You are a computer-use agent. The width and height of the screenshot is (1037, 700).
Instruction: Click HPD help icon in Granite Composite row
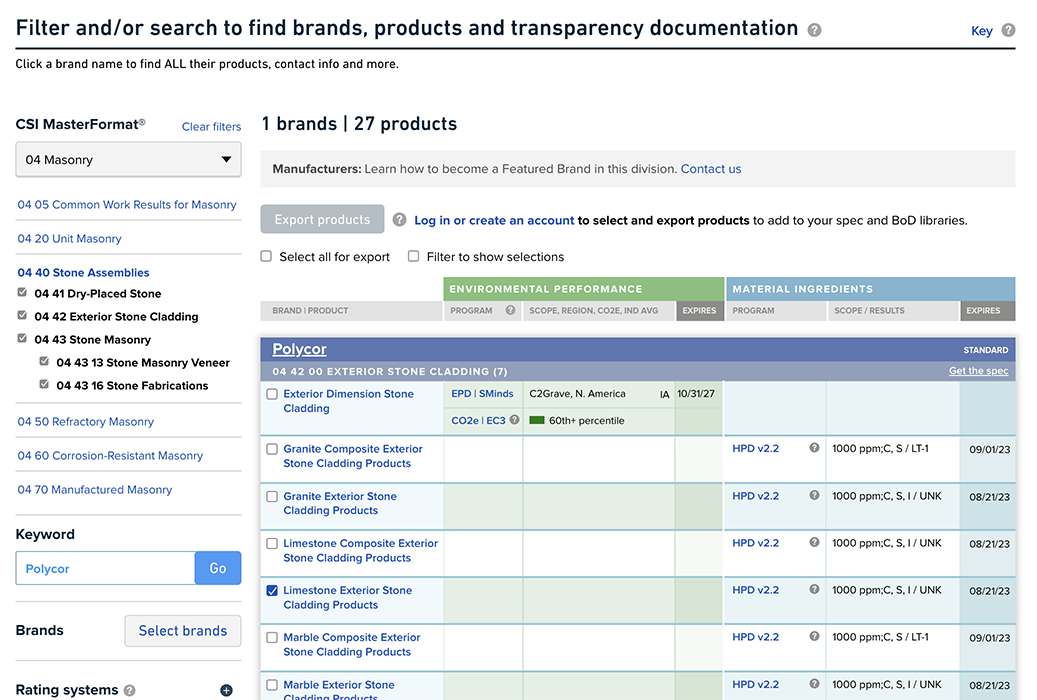[x=814, y=449]
